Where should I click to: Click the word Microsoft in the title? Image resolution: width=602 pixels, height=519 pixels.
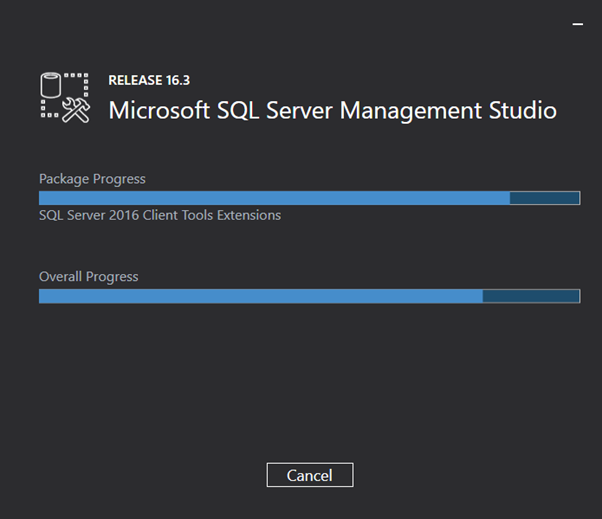[159, 111]
